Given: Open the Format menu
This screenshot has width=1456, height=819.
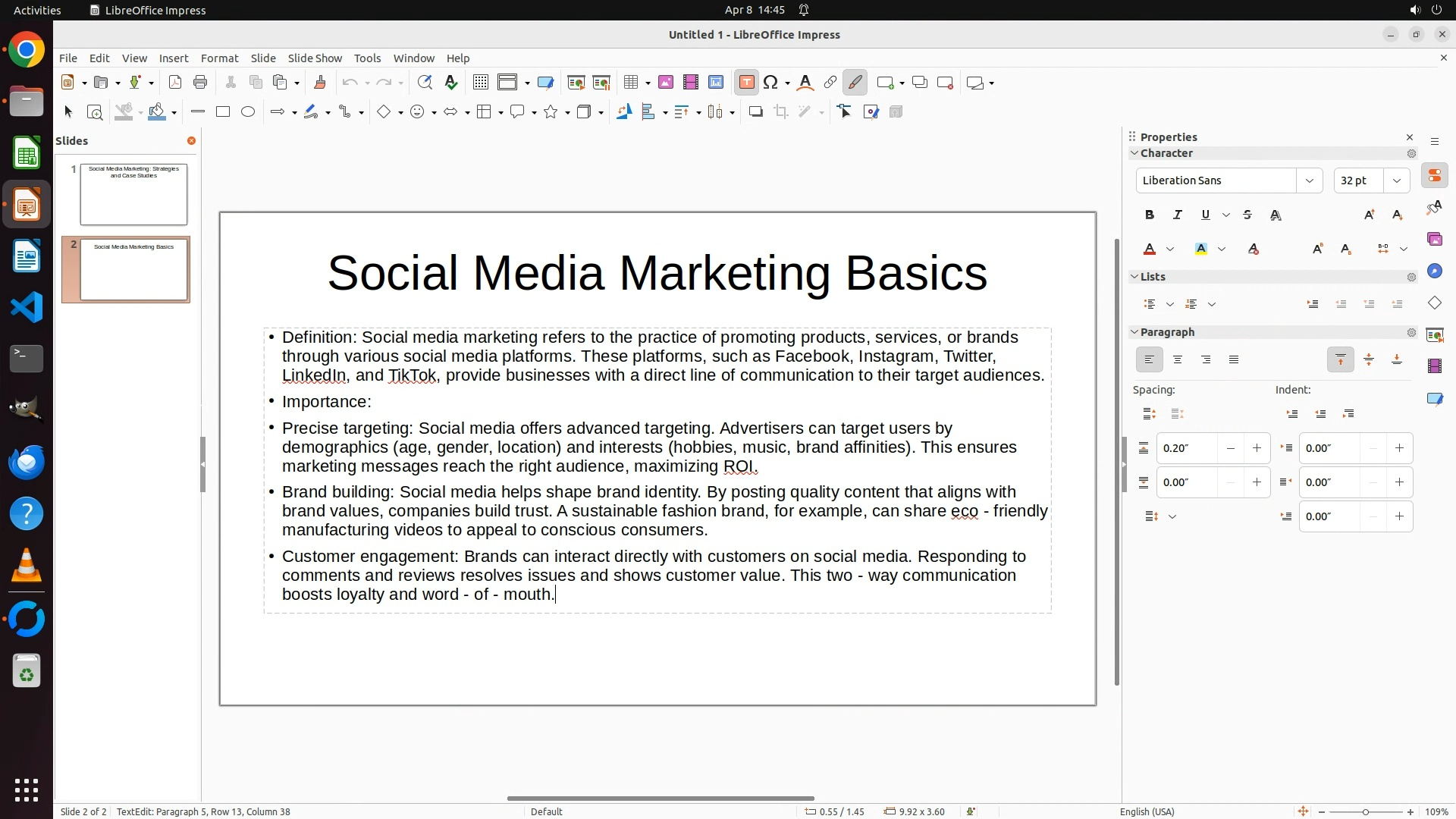Looking at the screenshot, I should 219,58.
